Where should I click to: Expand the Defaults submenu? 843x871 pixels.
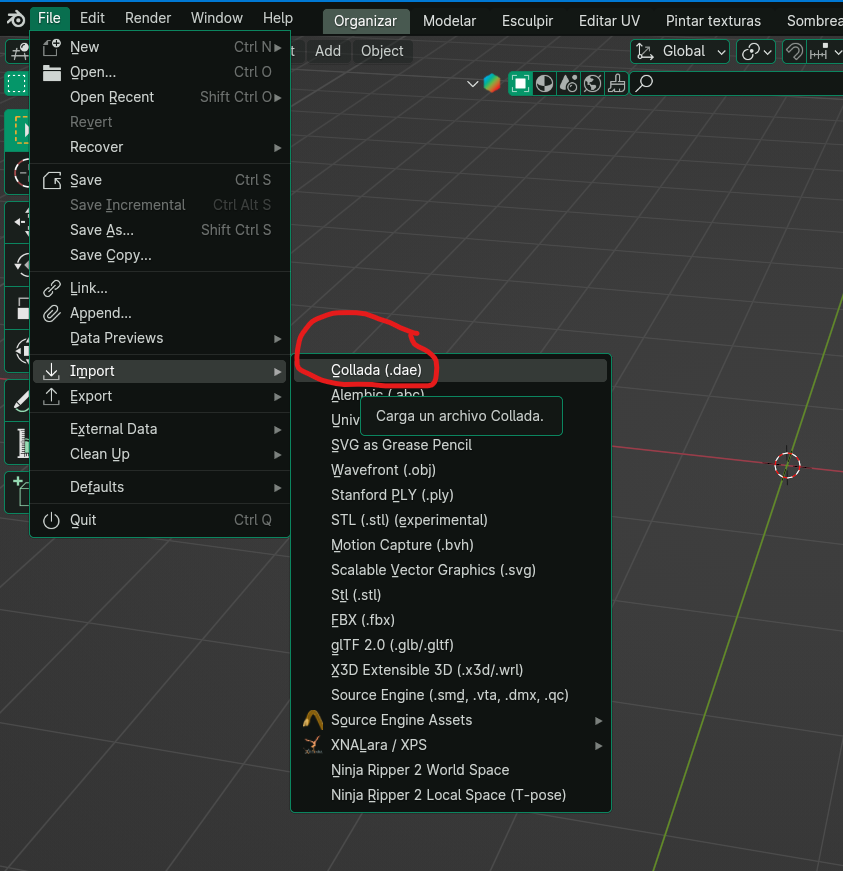[160, 487]
